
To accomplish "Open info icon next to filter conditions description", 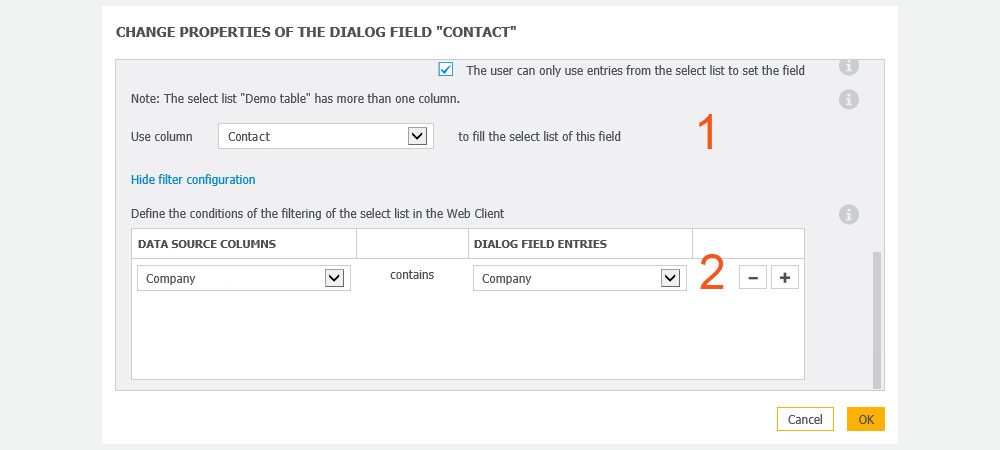I will (848, 214).
